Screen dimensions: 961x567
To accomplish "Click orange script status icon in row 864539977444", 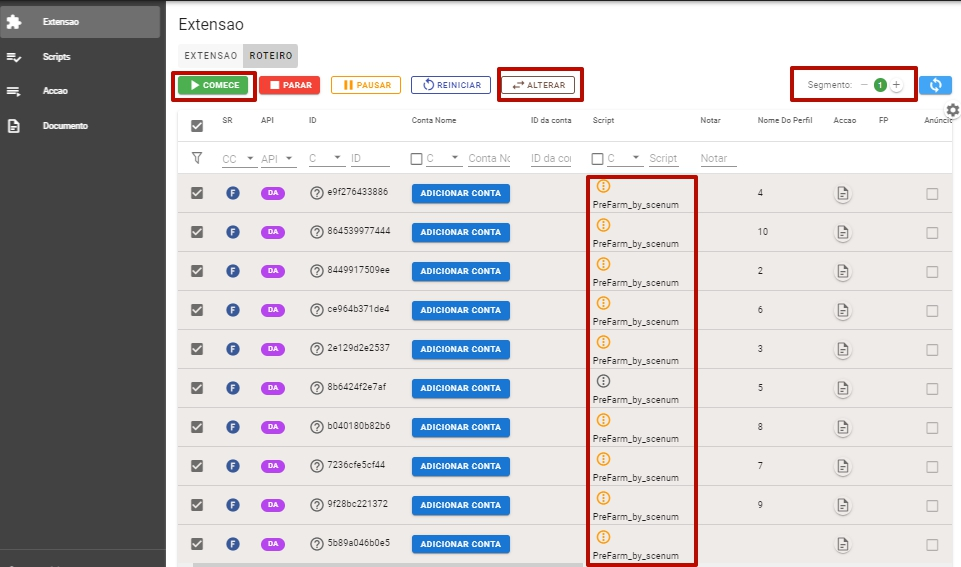I will coord(603,225).
